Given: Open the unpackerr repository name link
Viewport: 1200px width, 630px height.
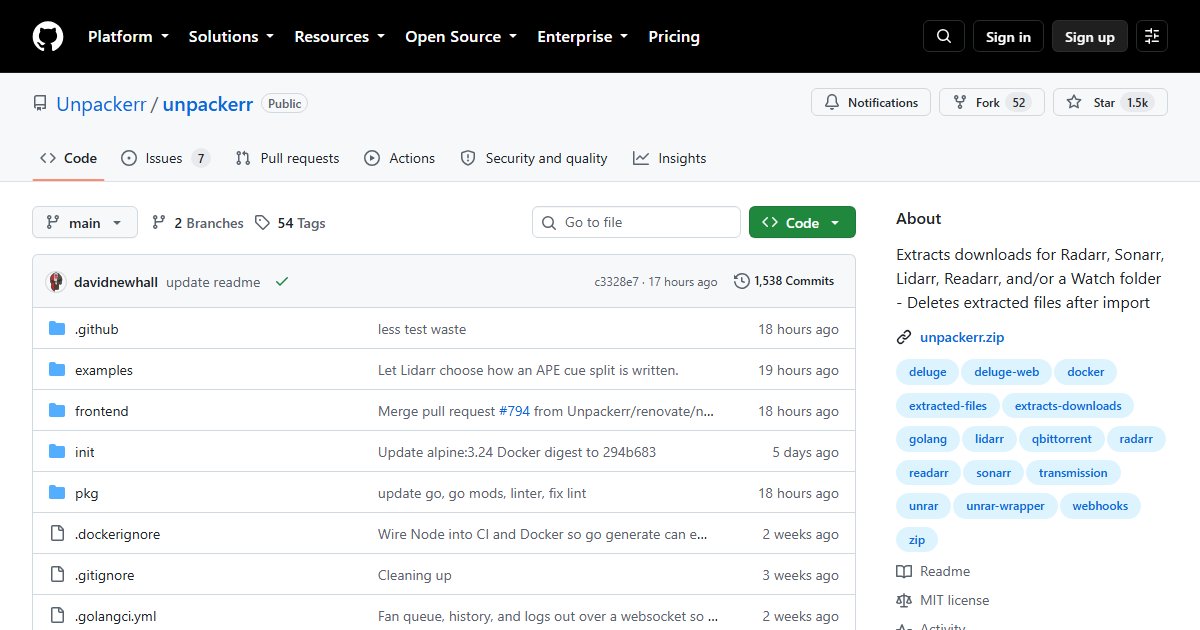Looking at the screenshot, I should tap(208, 103).
